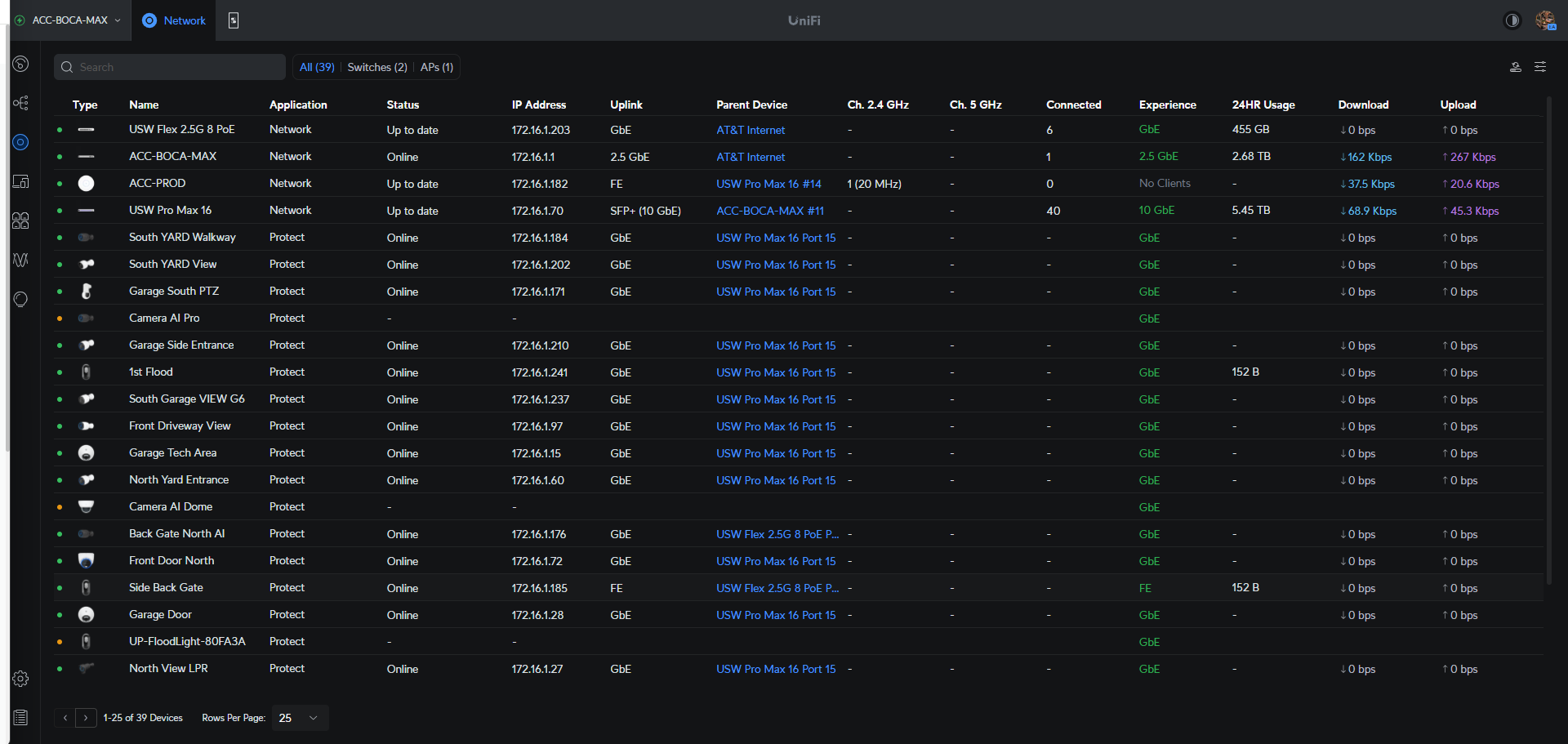Open Client Devices from the sidebar

[21, 181]
